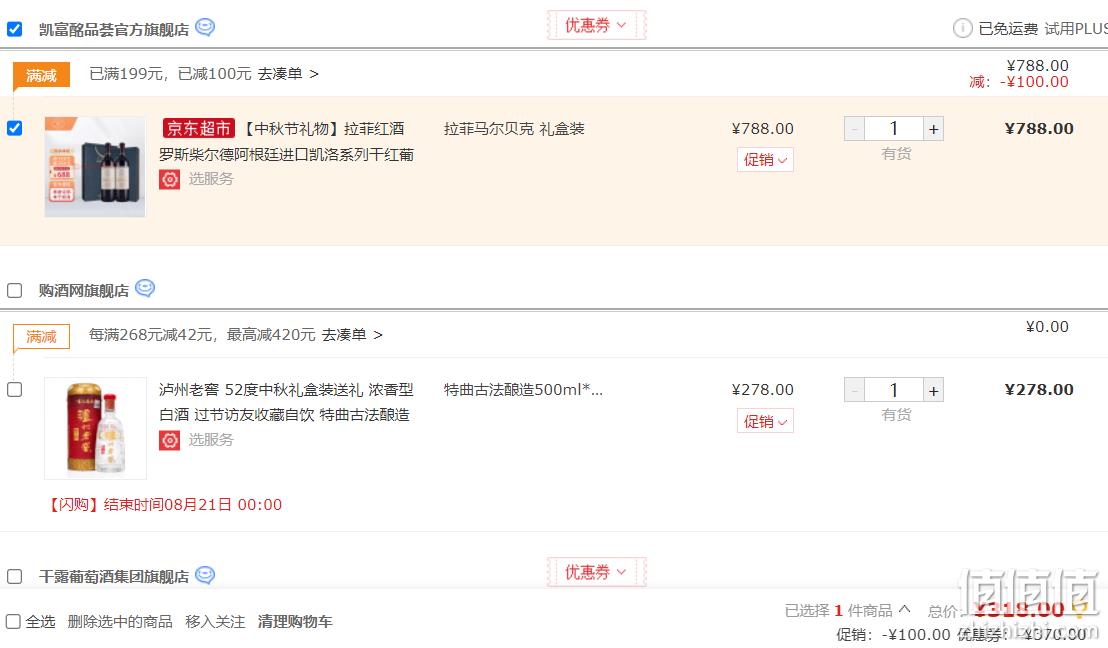Open 优惠券 dropdown for 干露葡萄酒集团 store

pyautogui.click(x=596, y=572)
